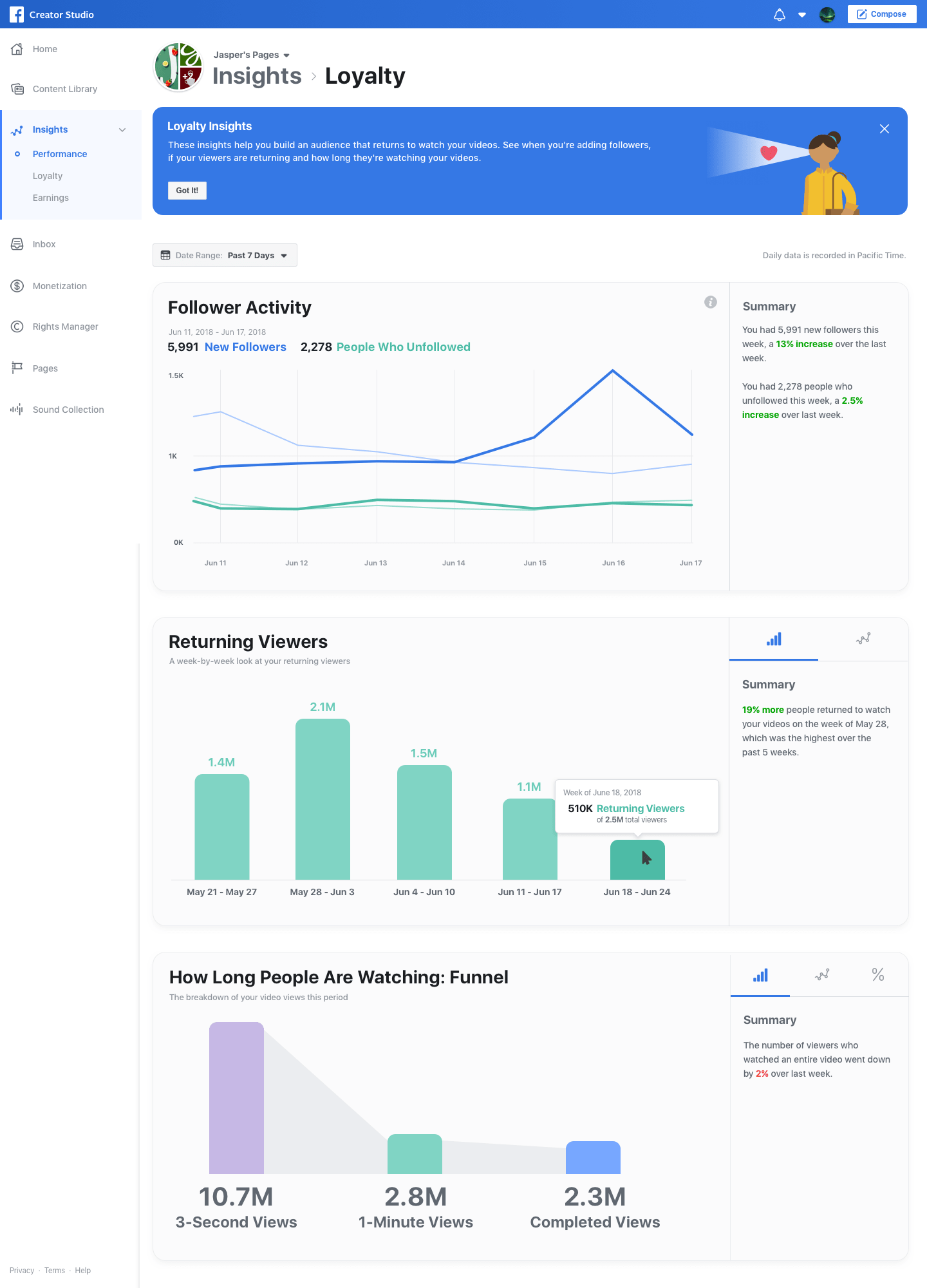Image resolution: width=927 pixels, height=1288 pixels.
Task: Click the Got It! button
Action: click(x=187, y=191)
